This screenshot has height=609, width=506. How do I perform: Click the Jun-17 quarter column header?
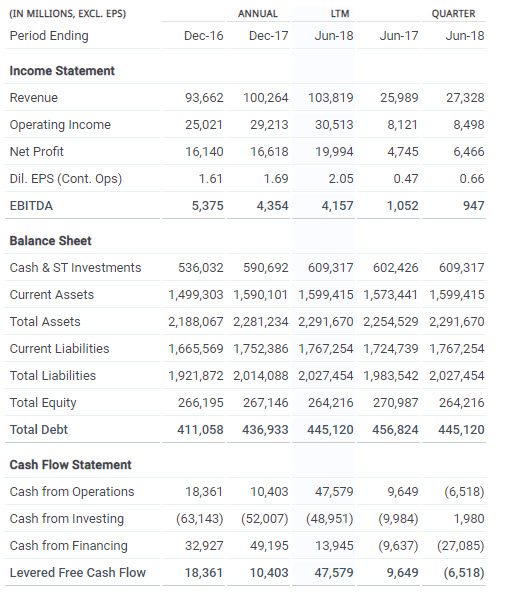[x=399, y=36]
